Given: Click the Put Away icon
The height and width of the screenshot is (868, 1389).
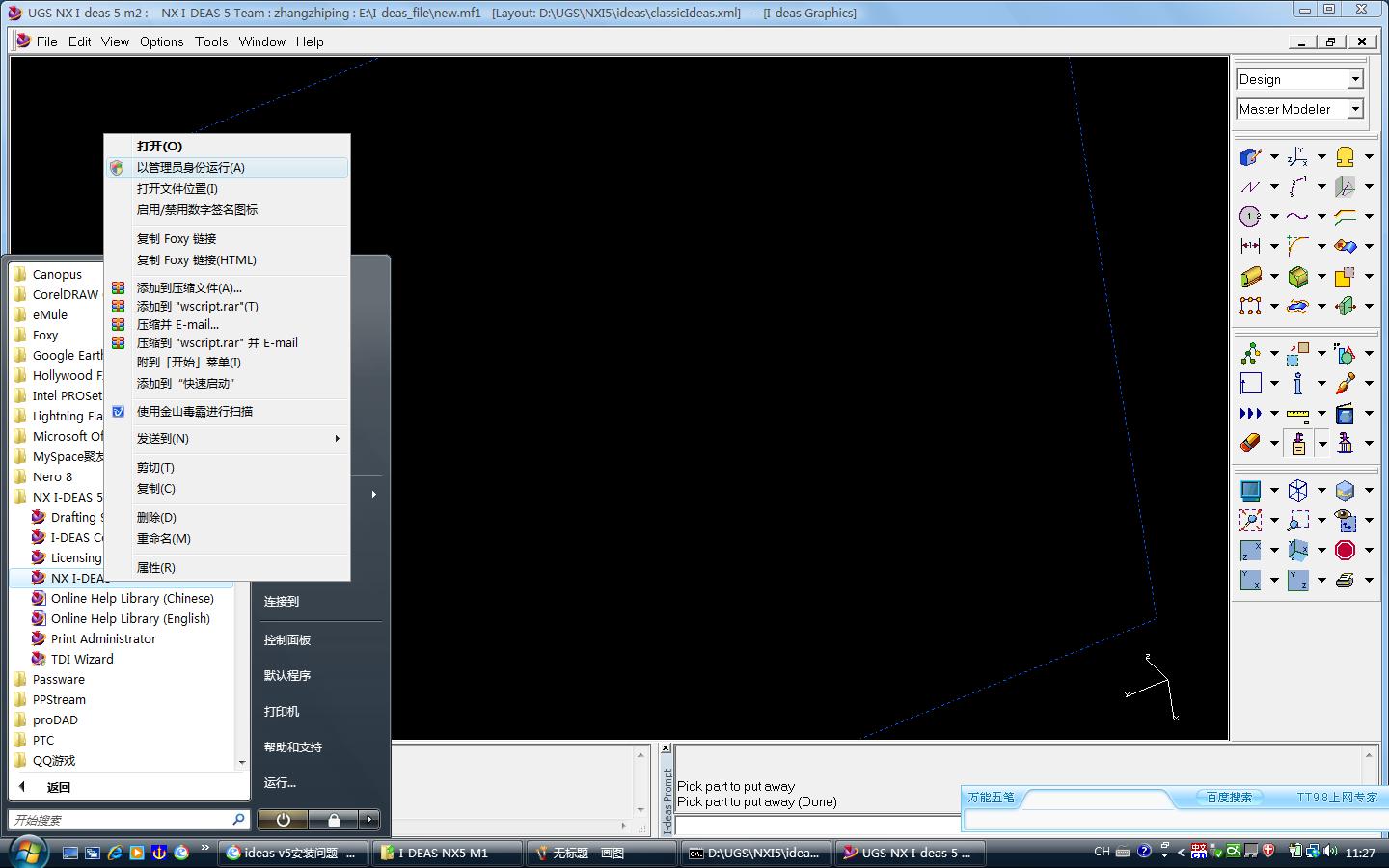Looking at the screenshot, I should coord(1298,444).
